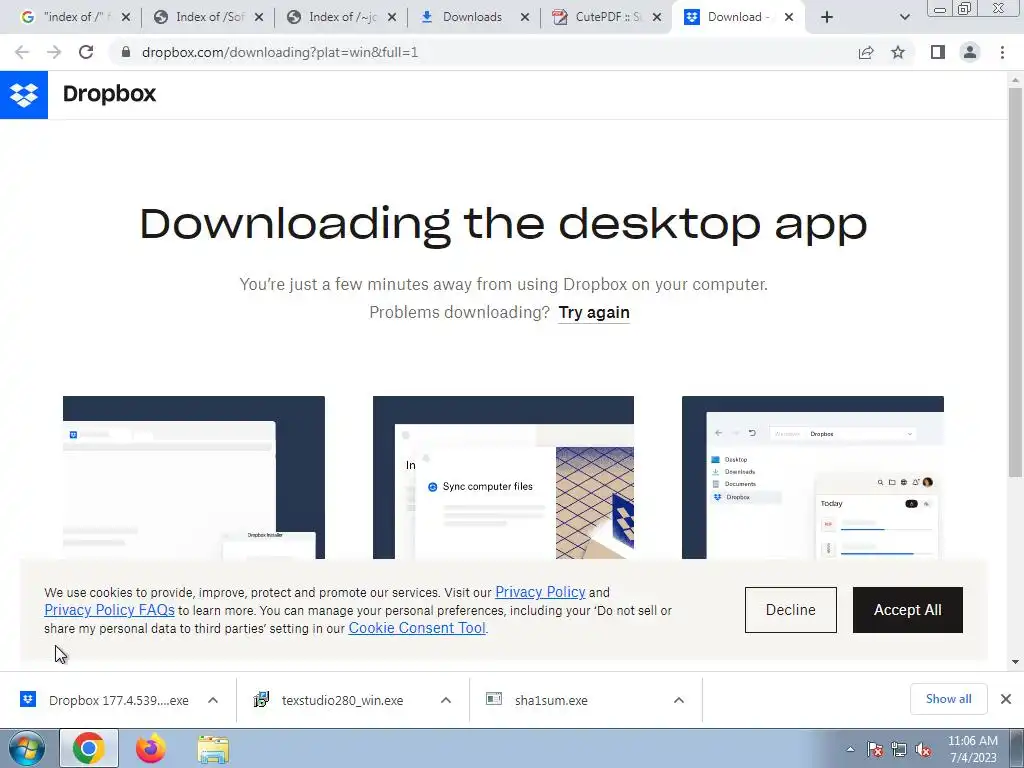Open the Chrome profile avatar
The image size is (1024, 768).
(970, 52)
